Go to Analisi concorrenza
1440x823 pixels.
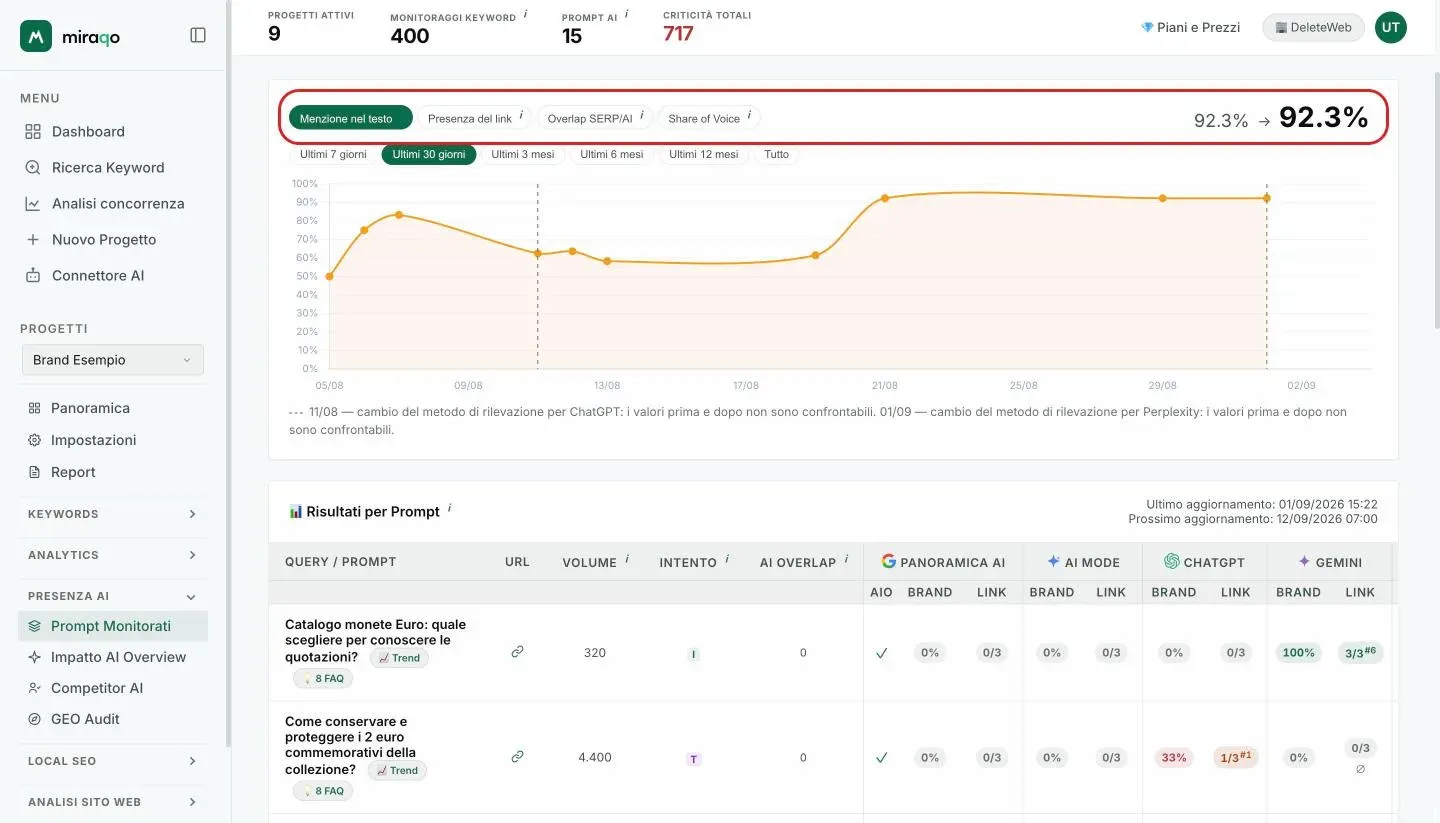point(118,204)
